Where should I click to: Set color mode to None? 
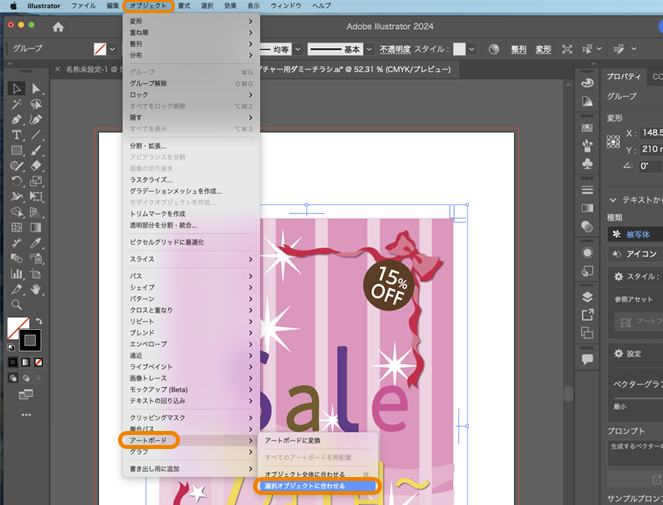coord(38,362)
